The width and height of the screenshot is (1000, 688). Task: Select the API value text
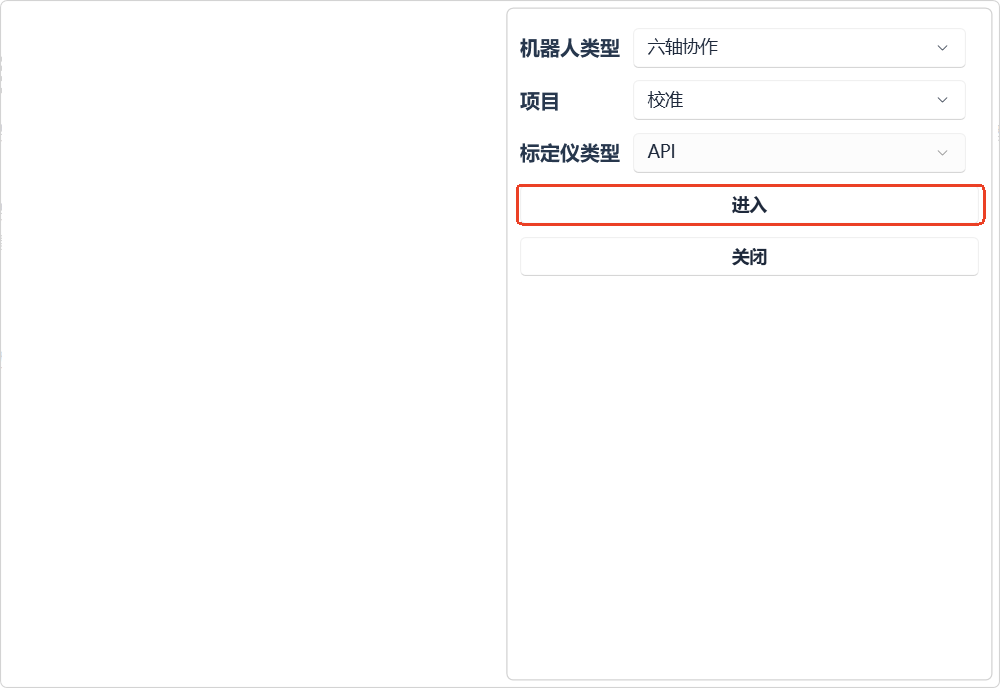pyautogui.click(x=662, y=152)
